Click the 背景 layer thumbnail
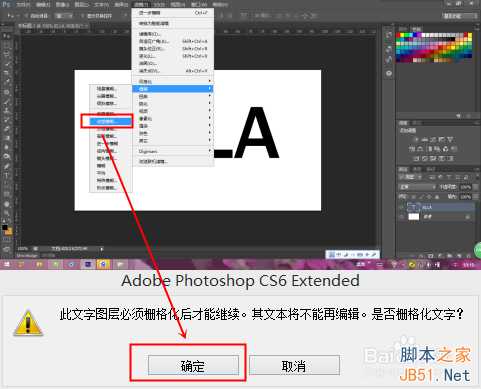The height and width of the screenshot is (389, 481). [414, 217]
